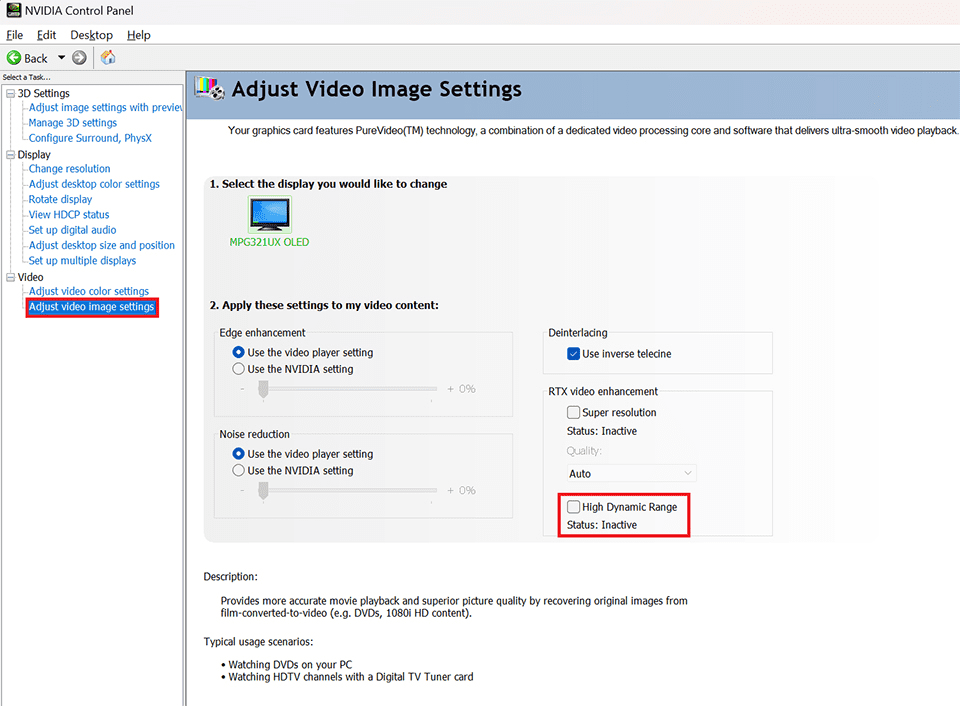Screen dimensions: 960x706
Task: Open the Back history dropdown arrow
Action: coord(61,58)
